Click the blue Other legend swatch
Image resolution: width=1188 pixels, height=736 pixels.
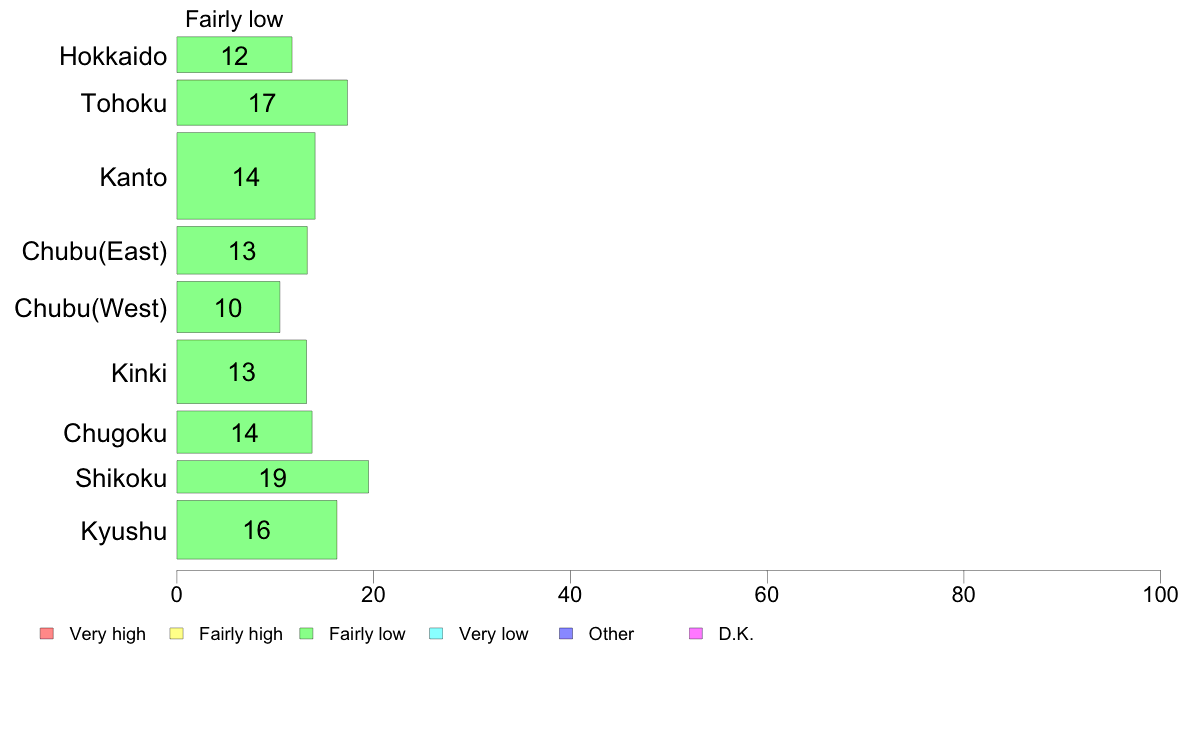point(565,633)
